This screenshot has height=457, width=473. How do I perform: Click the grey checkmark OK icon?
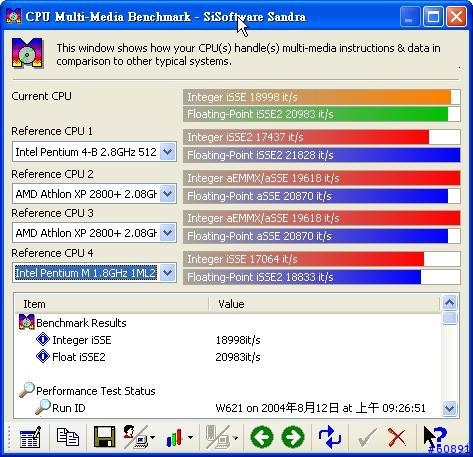pyautogui.click(x=367, y=437)
